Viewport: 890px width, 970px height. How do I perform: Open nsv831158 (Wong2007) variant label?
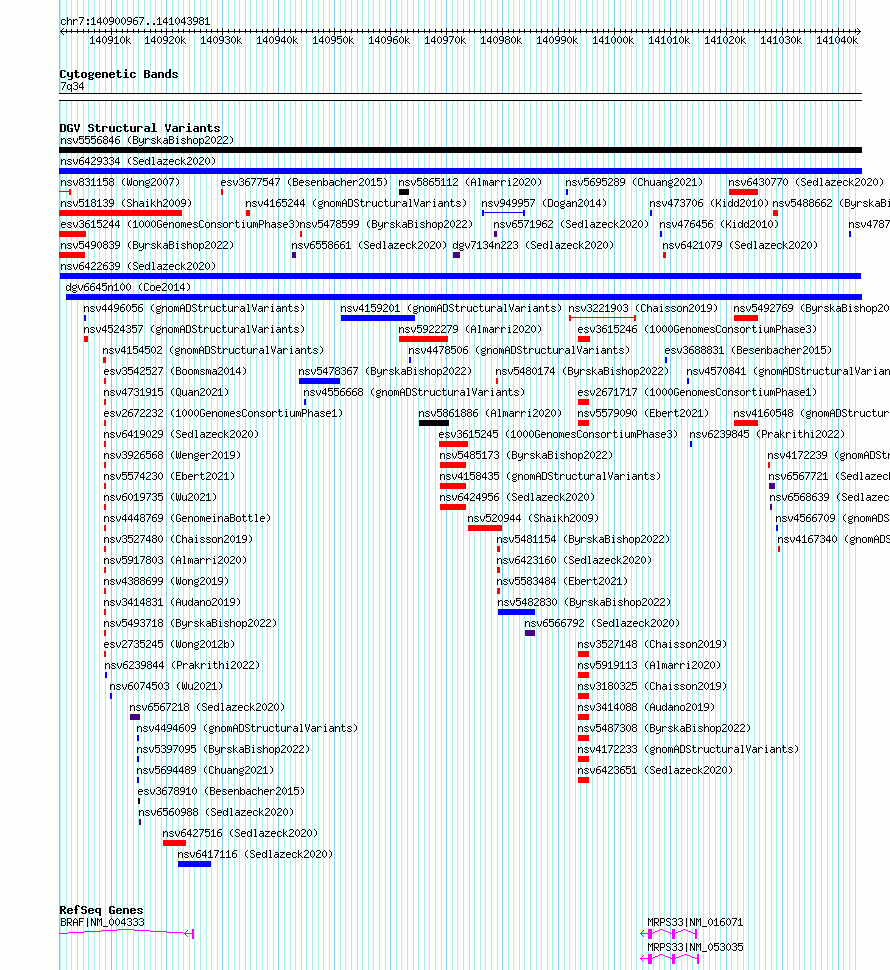click(120, 182)
